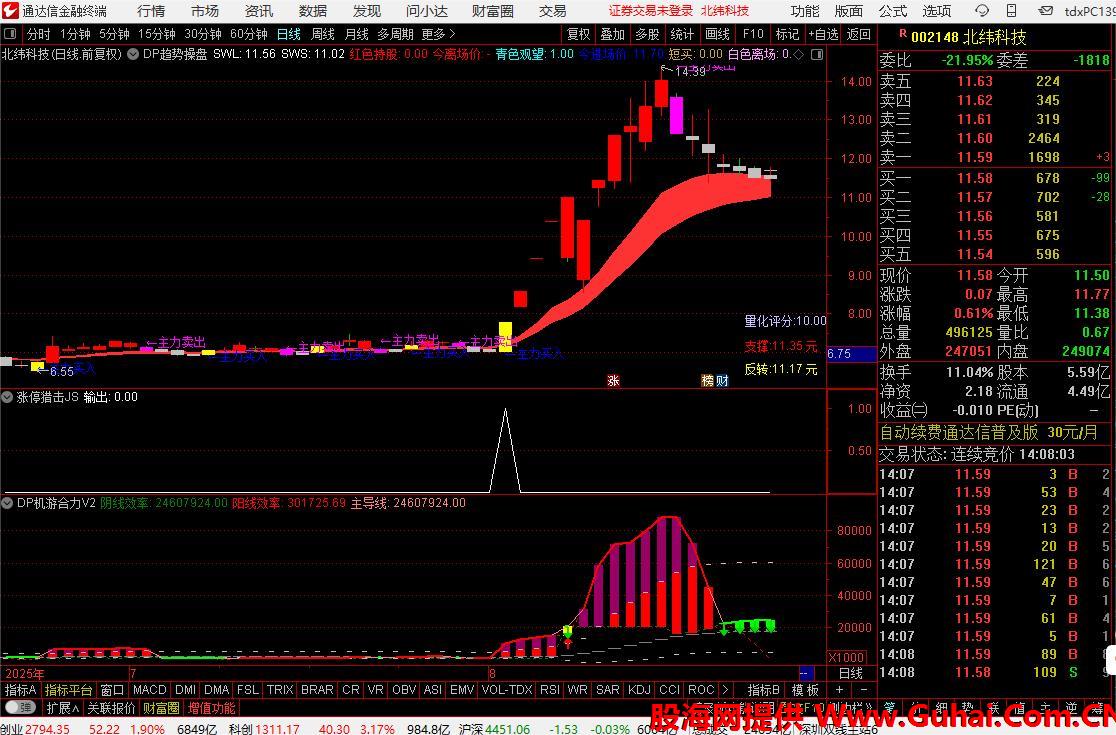Open the 版面 menu
Viewport: 1116px width, 735px height.
848,11
